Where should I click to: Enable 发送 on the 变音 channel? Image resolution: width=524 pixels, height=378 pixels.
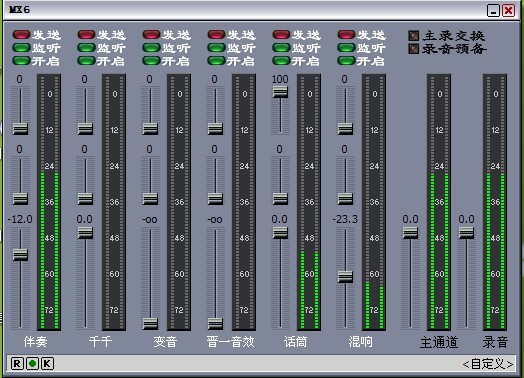tap(151, 35)
